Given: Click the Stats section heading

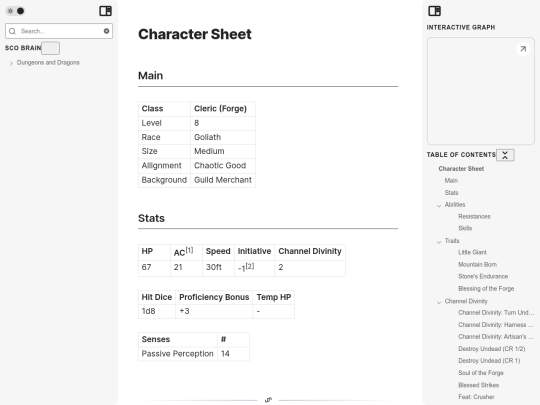Looking at the screenshot, I should pos(151,218).
